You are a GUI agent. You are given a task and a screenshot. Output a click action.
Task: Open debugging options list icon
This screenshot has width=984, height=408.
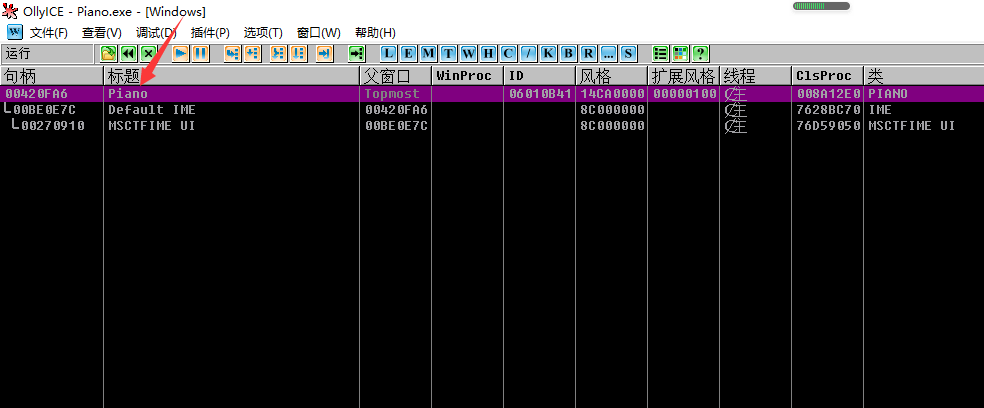pyautogui.click(x=660, y=53)
